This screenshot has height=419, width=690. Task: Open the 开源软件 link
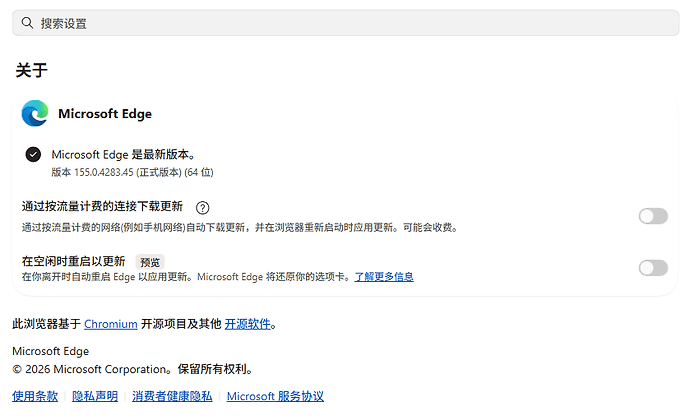point(247,324)
